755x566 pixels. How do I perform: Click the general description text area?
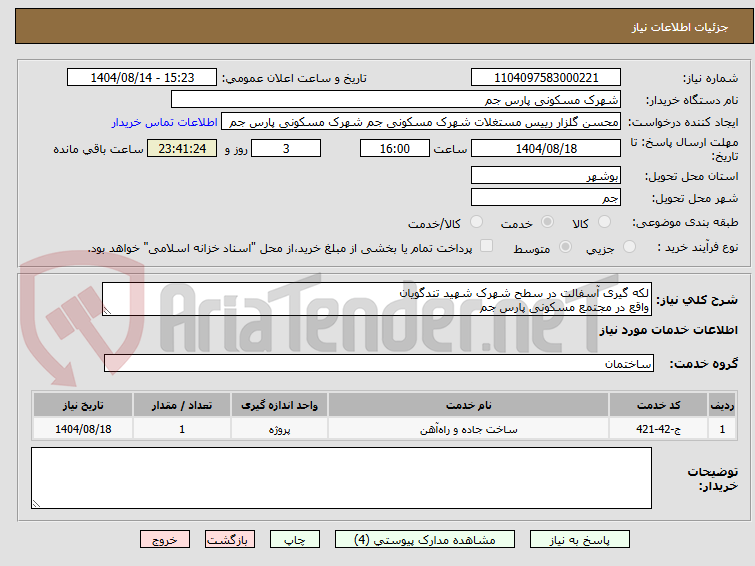[x=377, y=299]
